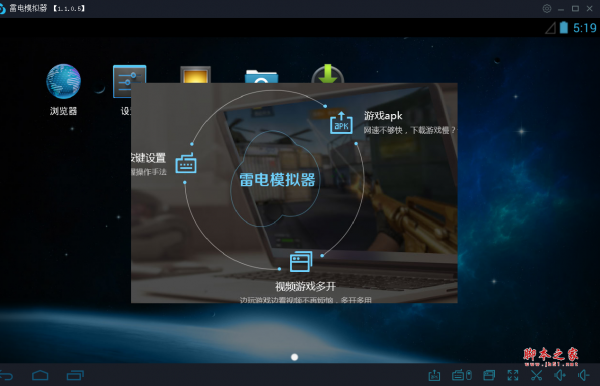Open the 浏览器 browser app
This screenshot has width=600, height=386.
pyautogui.click(x=63, y=81)
